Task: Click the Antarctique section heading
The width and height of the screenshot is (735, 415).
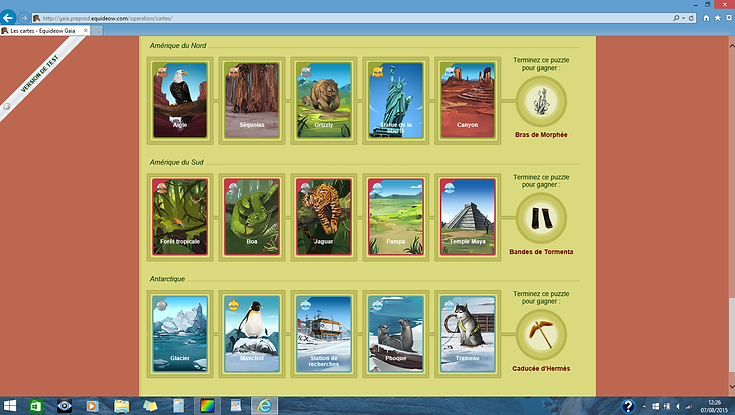Action: point(167,279)
